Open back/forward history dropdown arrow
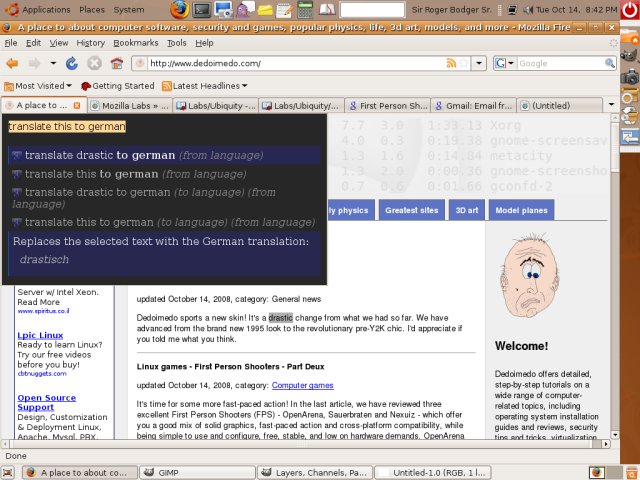640x480 pixels. coord(53,64)
